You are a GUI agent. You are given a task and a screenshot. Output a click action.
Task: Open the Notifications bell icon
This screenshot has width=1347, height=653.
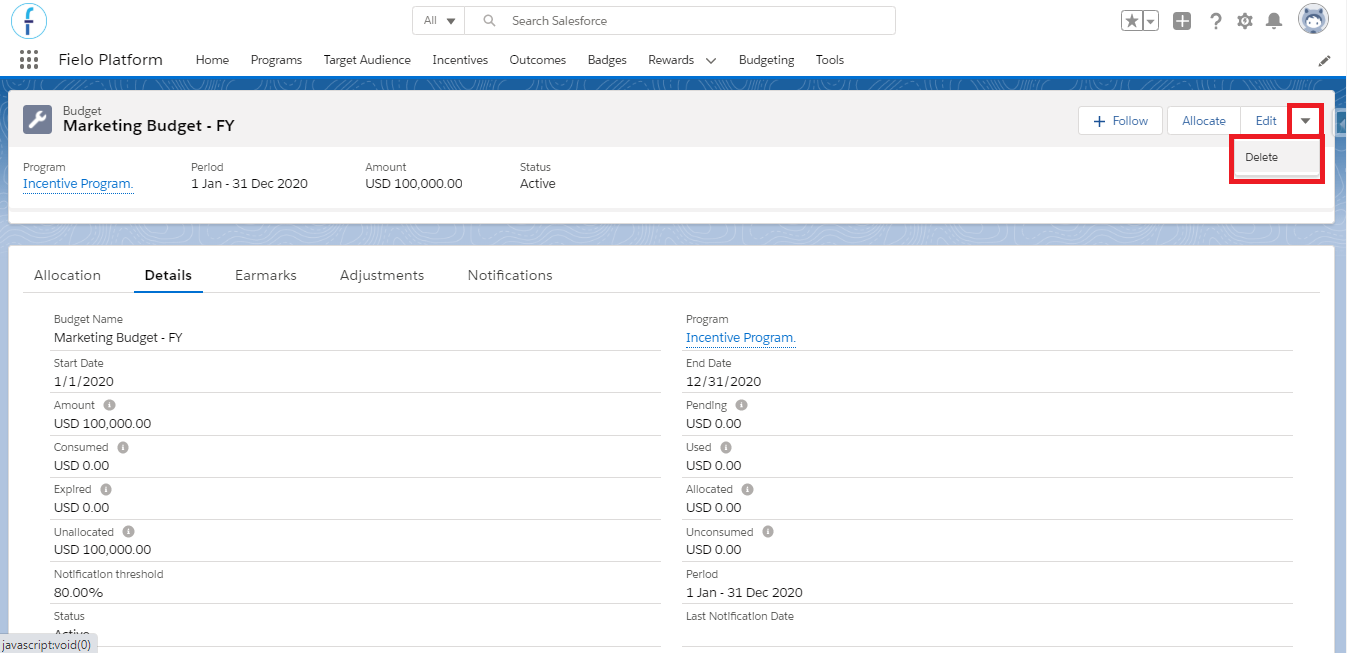[1274, 21]
